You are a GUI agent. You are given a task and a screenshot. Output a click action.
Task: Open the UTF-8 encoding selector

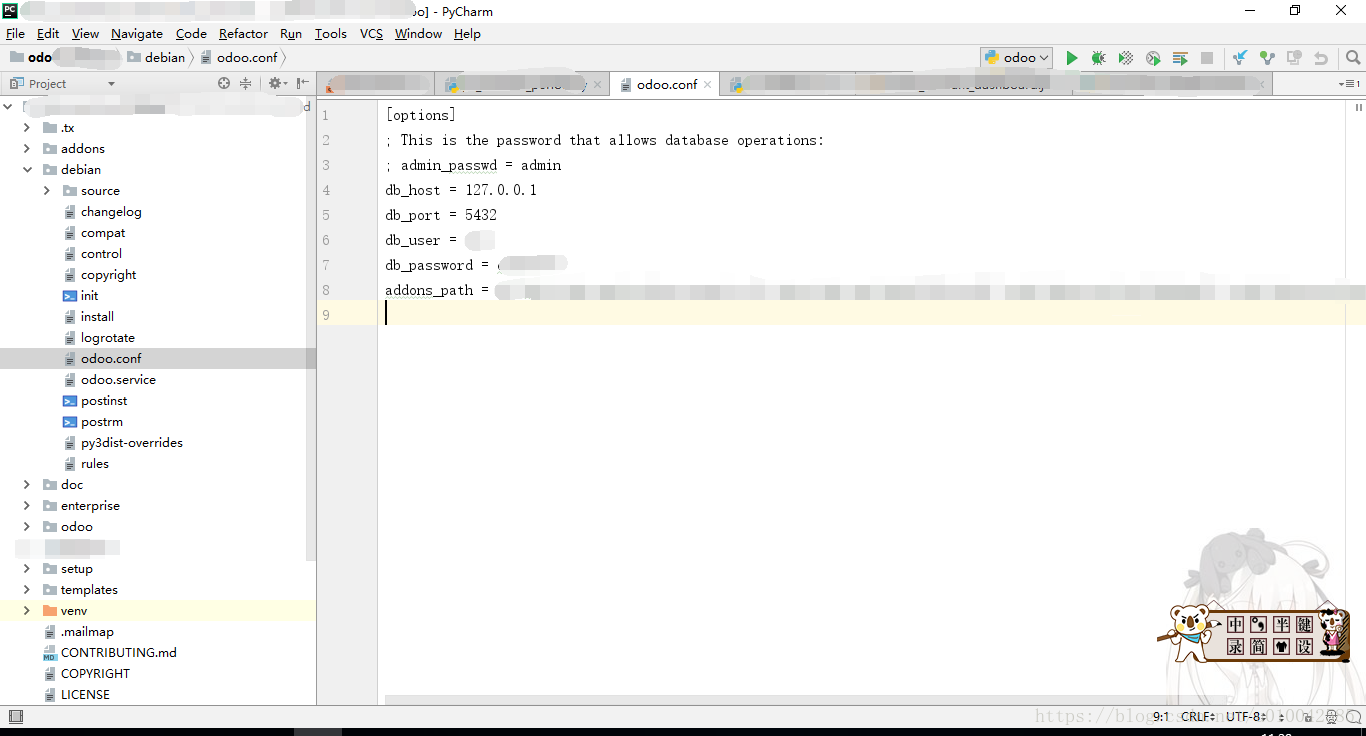(1247, 716)
